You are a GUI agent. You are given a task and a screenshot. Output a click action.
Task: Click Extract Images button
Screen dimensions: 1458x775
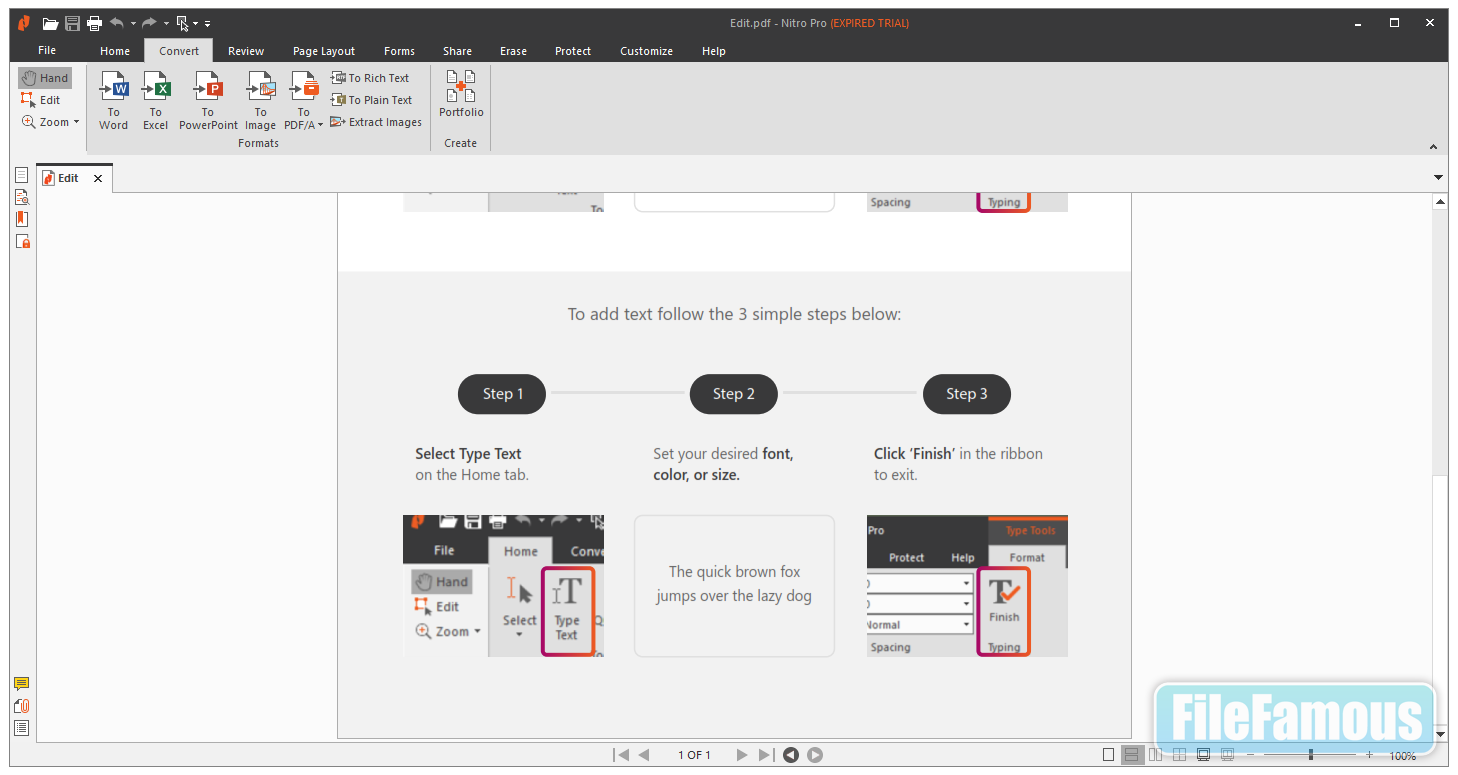(x=376, y=122)
